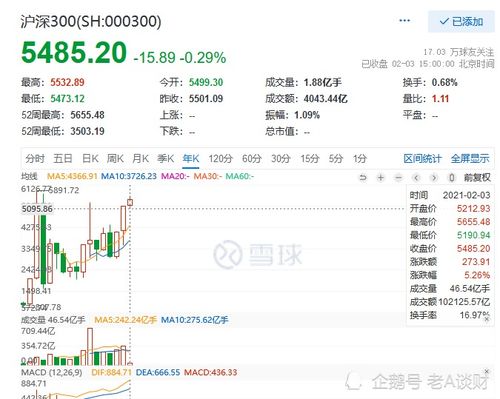Click 最高 value 5532.89

pyautogui.click(x=67, y=82)
